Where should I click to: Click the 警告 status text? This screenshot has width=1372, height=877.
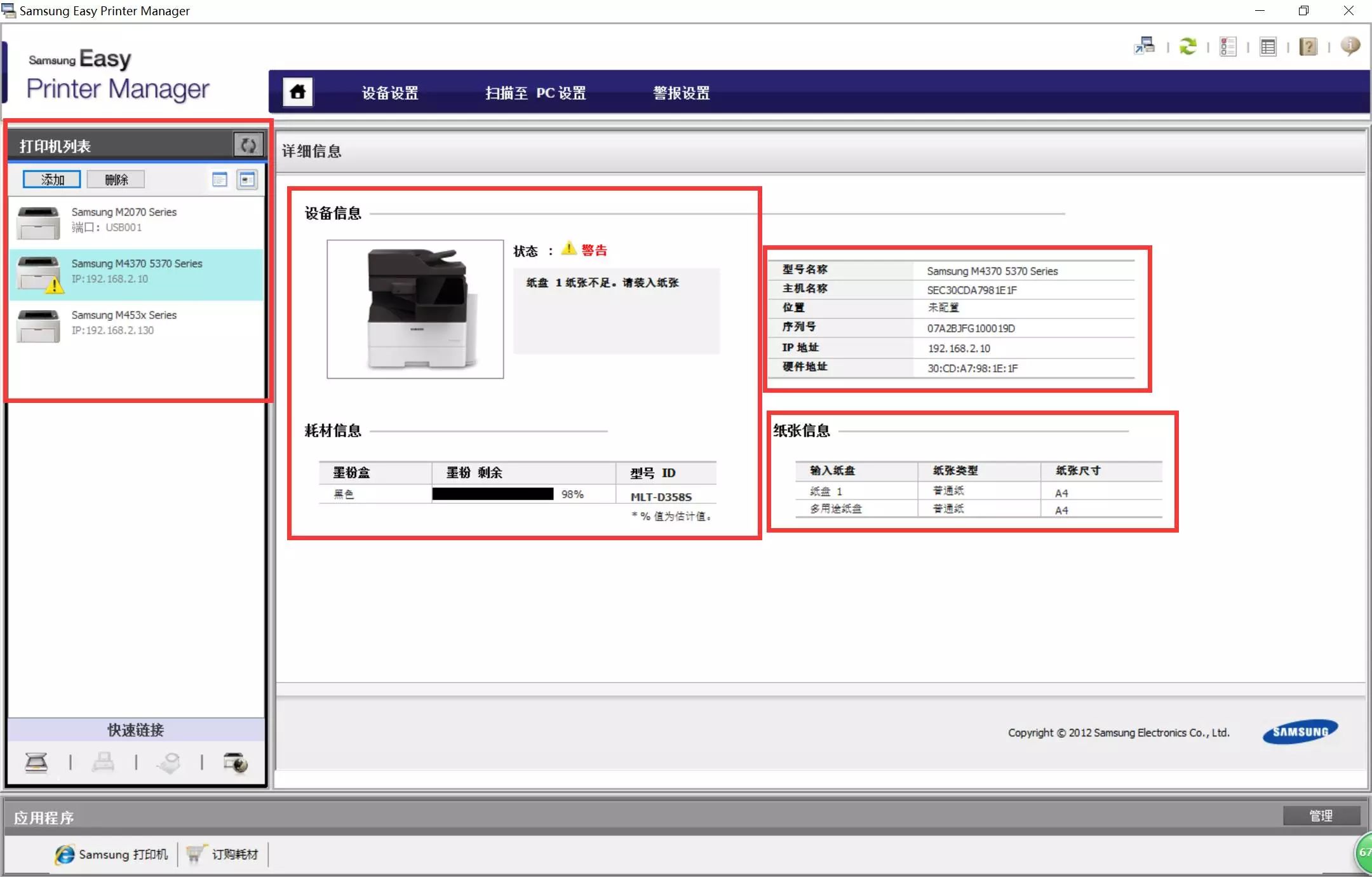click(594, 250)
